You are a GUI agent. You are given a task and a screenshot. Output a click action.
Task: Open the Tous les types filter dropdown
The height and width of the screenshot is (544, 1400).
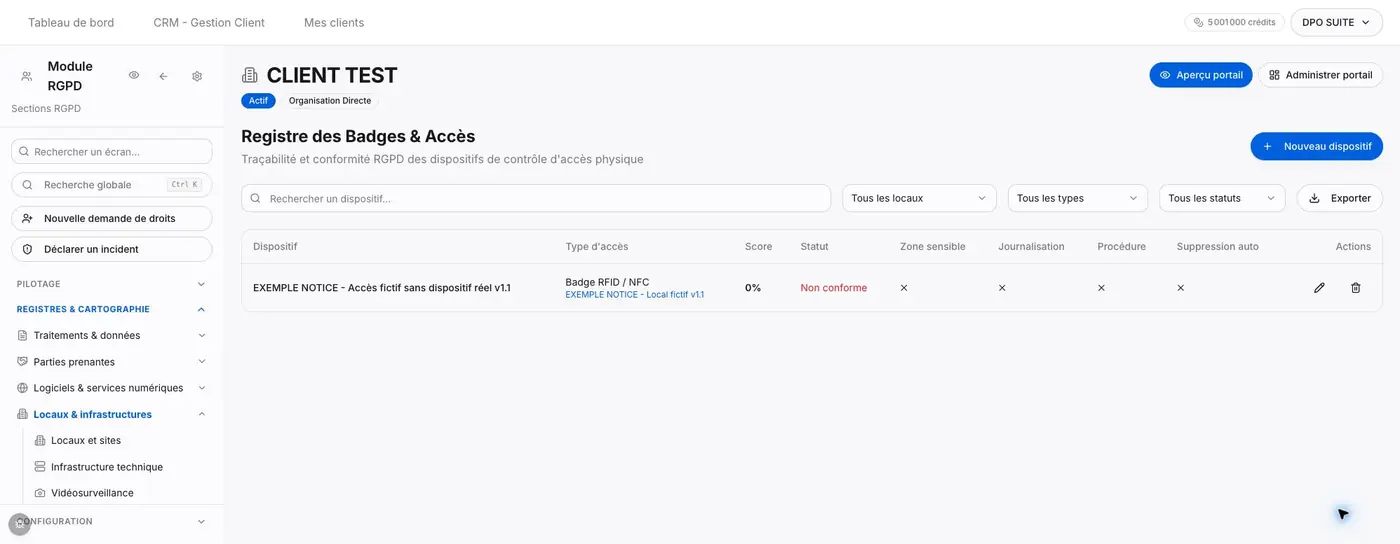[1077, 198]
